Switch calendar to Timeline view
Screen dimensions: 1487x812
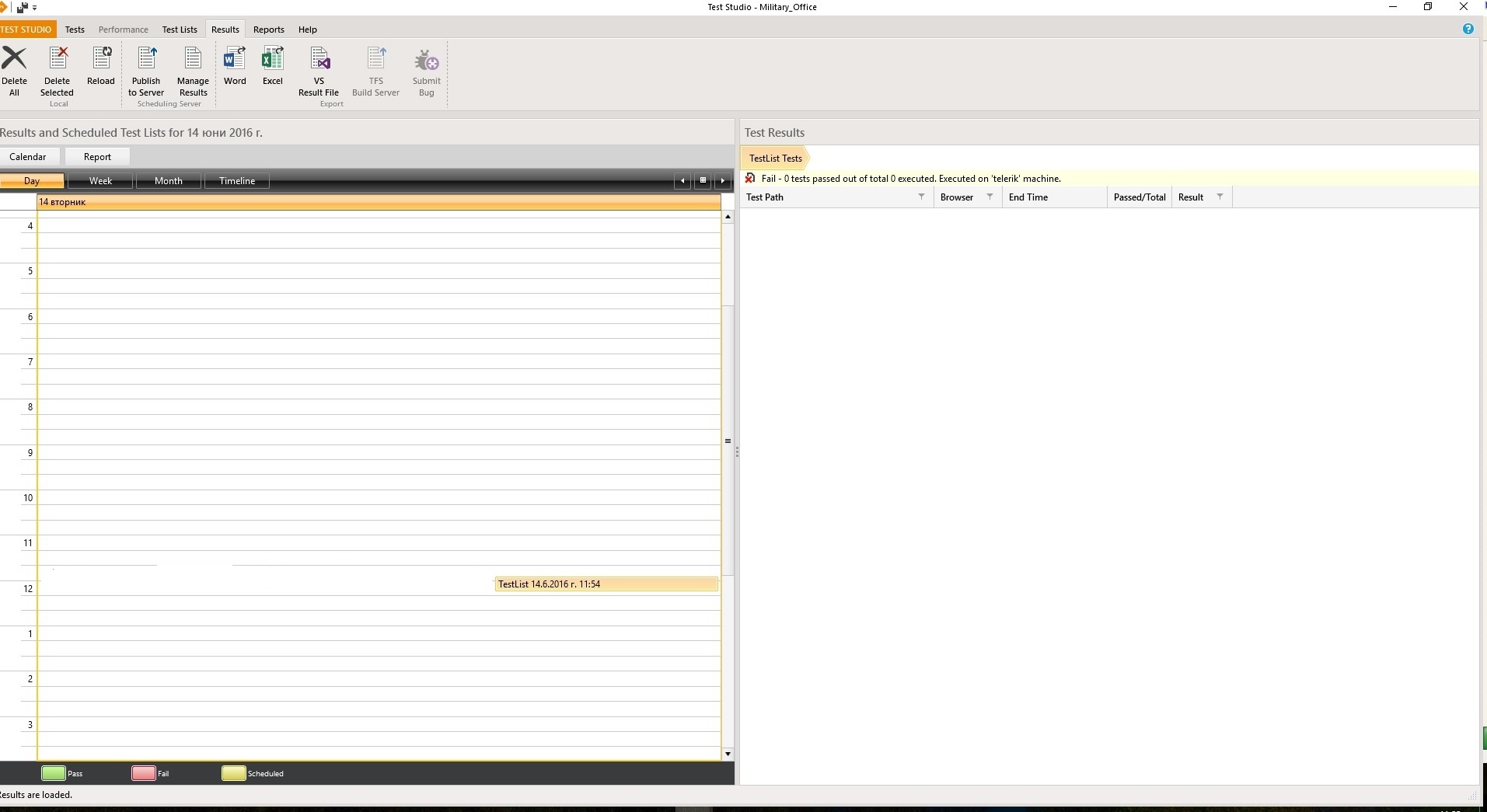click(237, 181)
